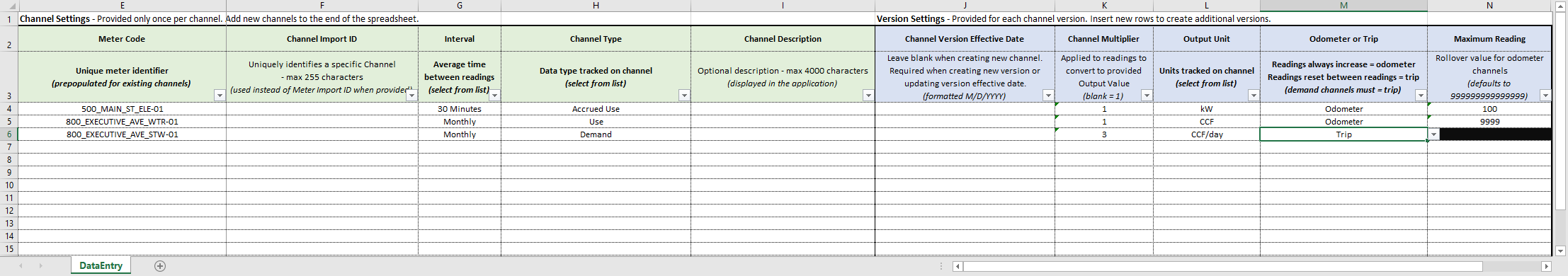
Task: Open the Maximum Reading filter dropdown
Action: [1545, 96]
